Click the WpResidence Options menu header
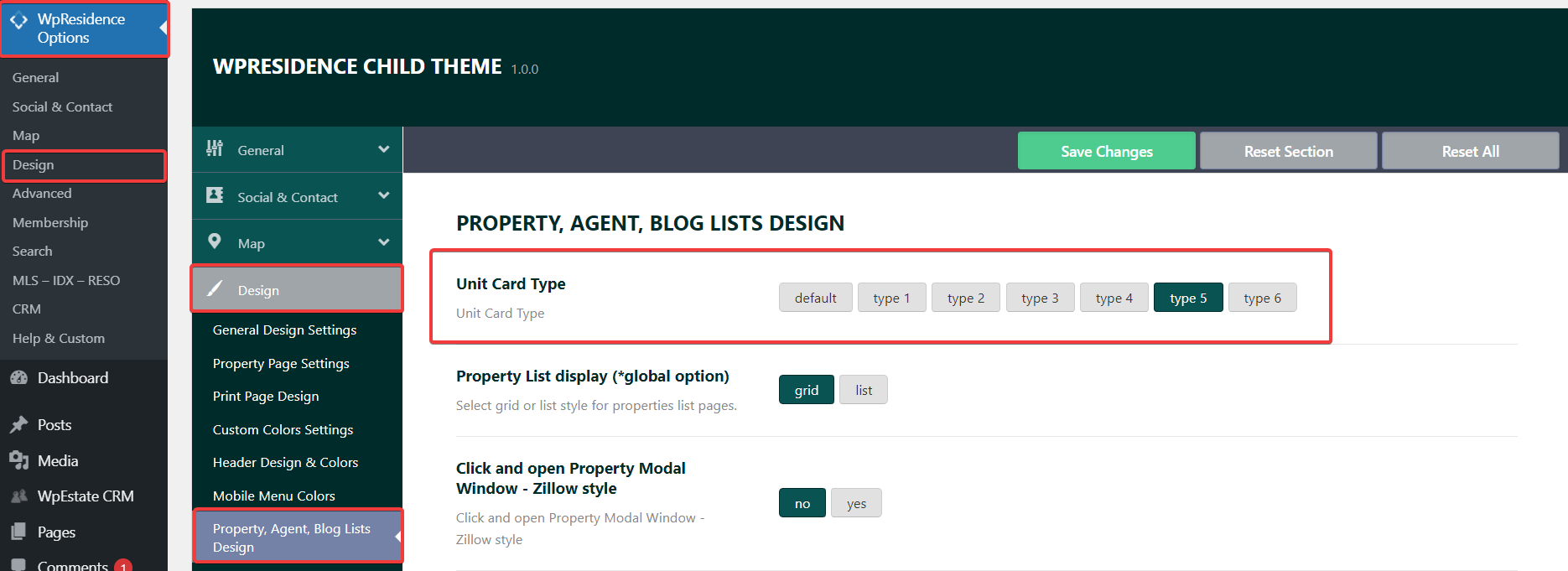Image resolution: width=1568 pixels, height=571 pixels. [84, 29]
